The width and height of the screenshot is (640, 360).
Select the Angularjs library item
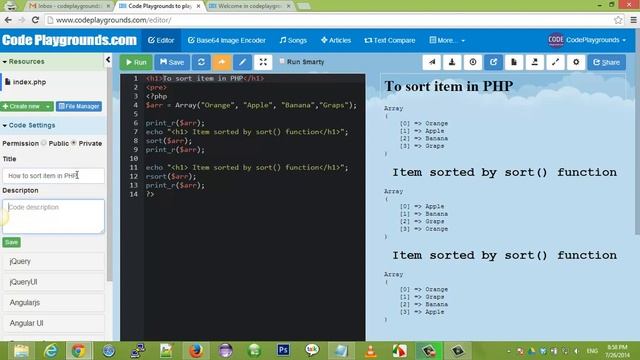point(53,302)
